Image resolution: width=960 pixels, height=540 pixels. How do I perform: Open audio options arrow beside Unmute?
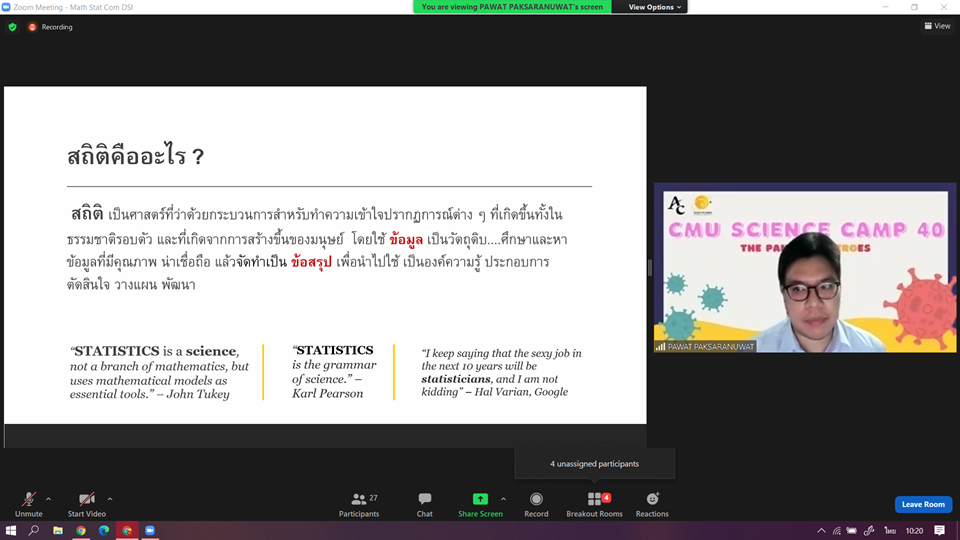[x=49, y=499]
